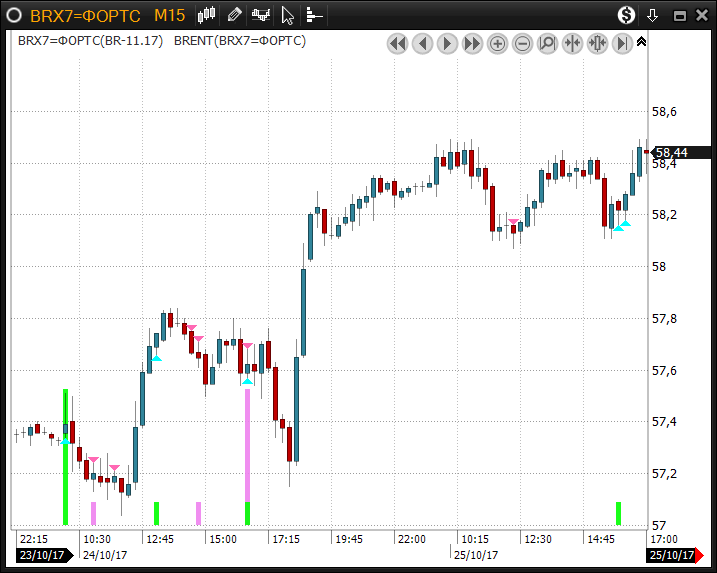Click the magnifier zoom-area tool

click(547, 43)
